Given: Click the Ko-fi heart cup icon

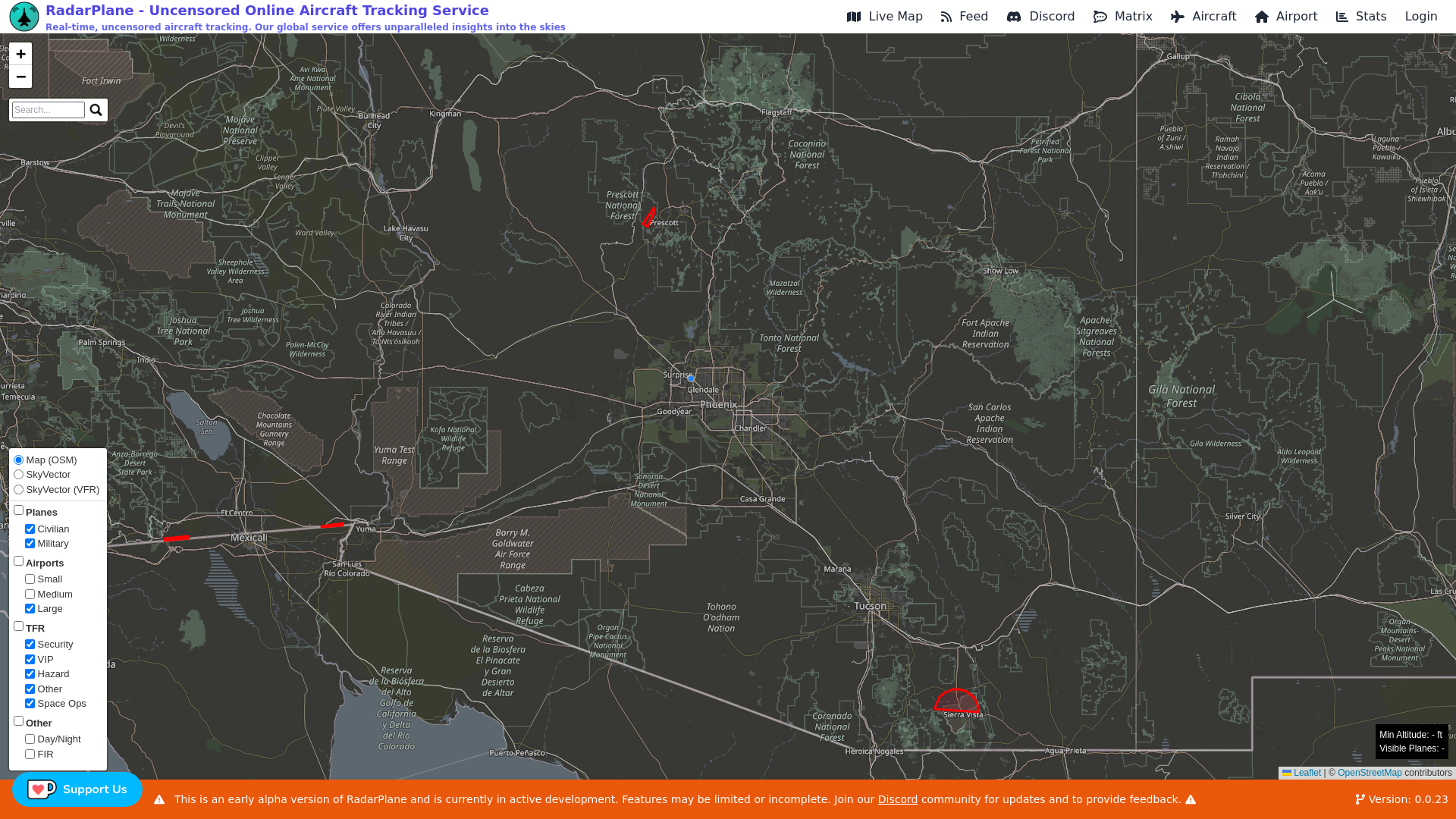Looking at the screenshot, I should (x=42, y=789).
